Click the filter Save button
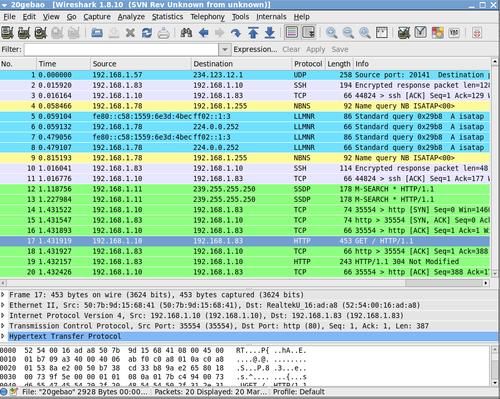Screen dimensions: 500x399 (340, 49)
